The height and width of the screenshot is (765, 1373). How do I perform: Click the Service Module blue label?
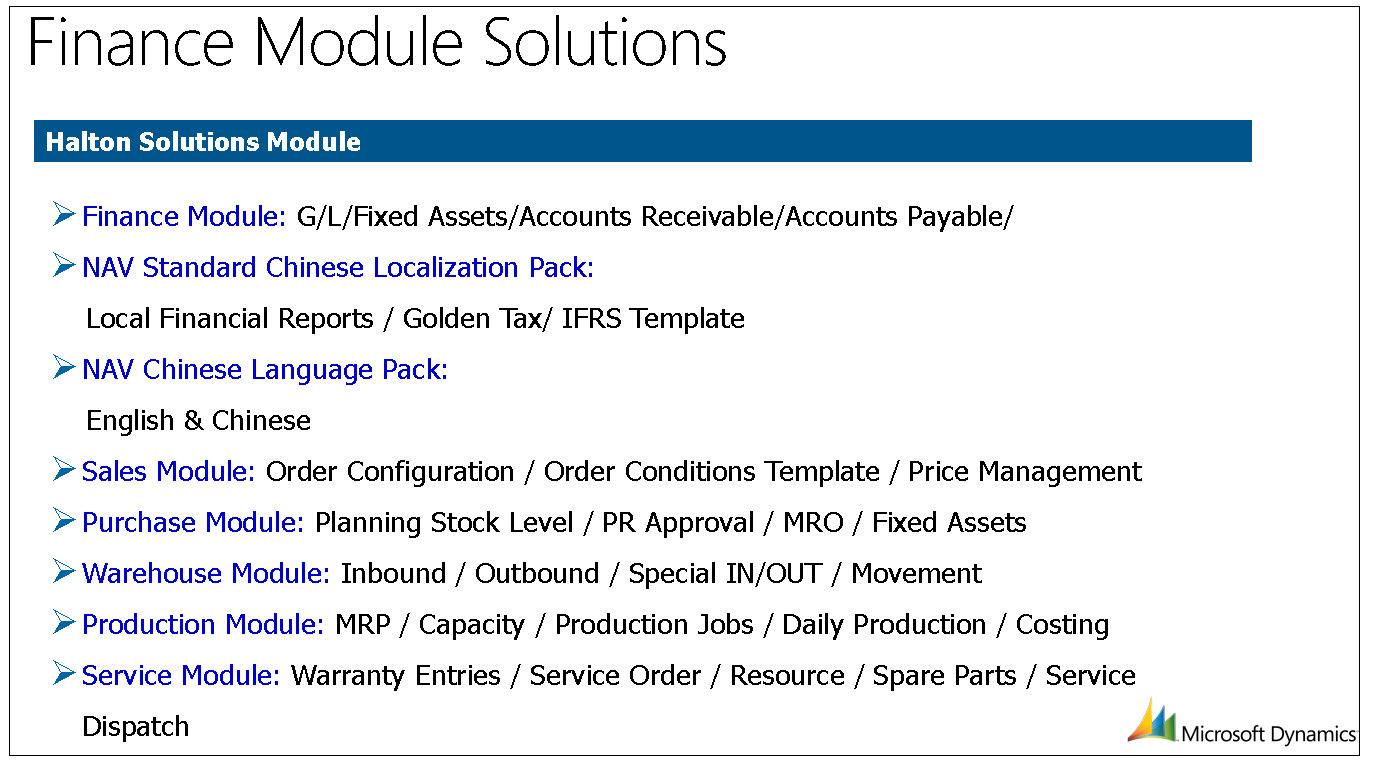181,676
